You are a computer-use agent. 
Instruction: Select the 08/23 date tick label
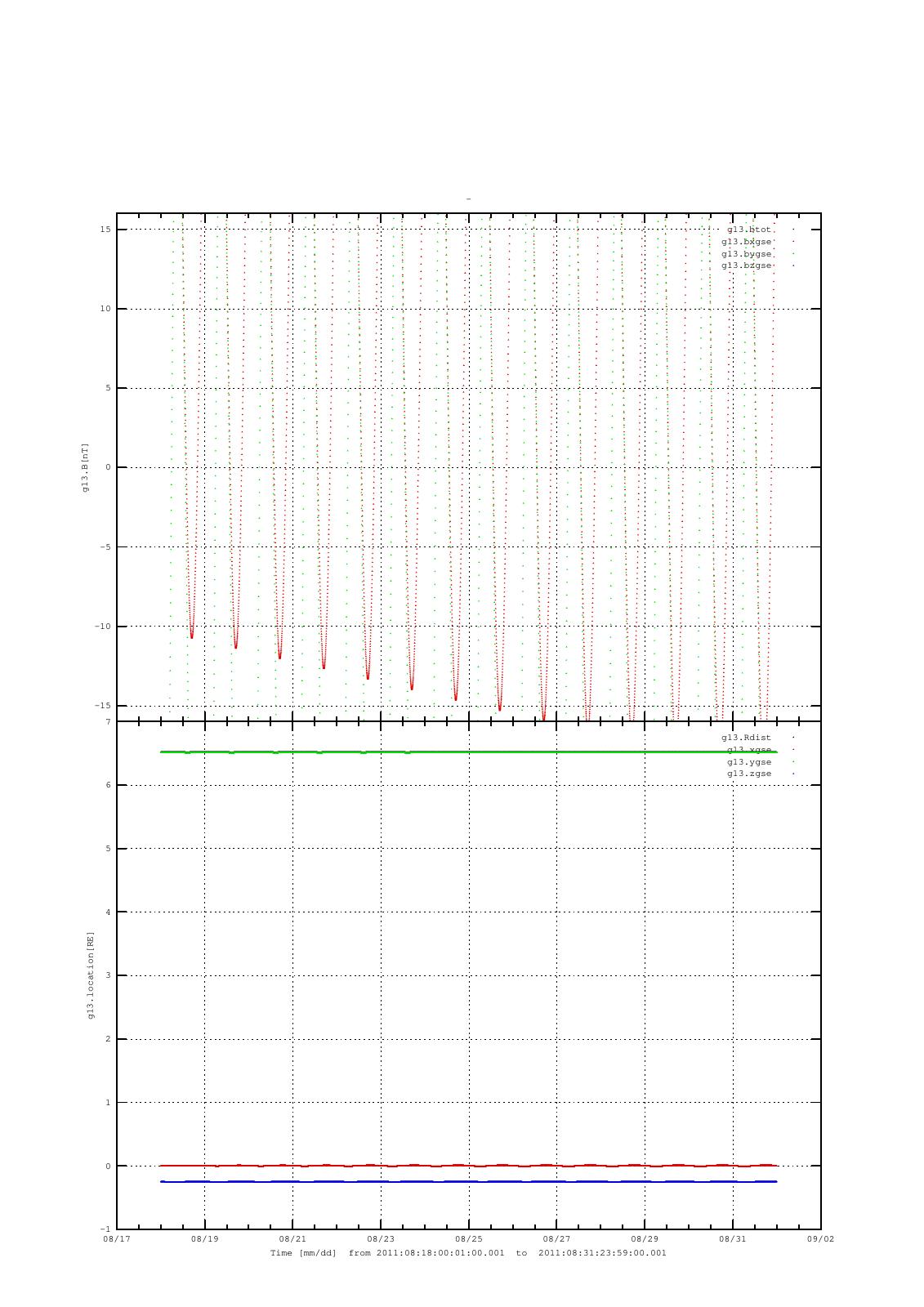[x=381, y=1239]
